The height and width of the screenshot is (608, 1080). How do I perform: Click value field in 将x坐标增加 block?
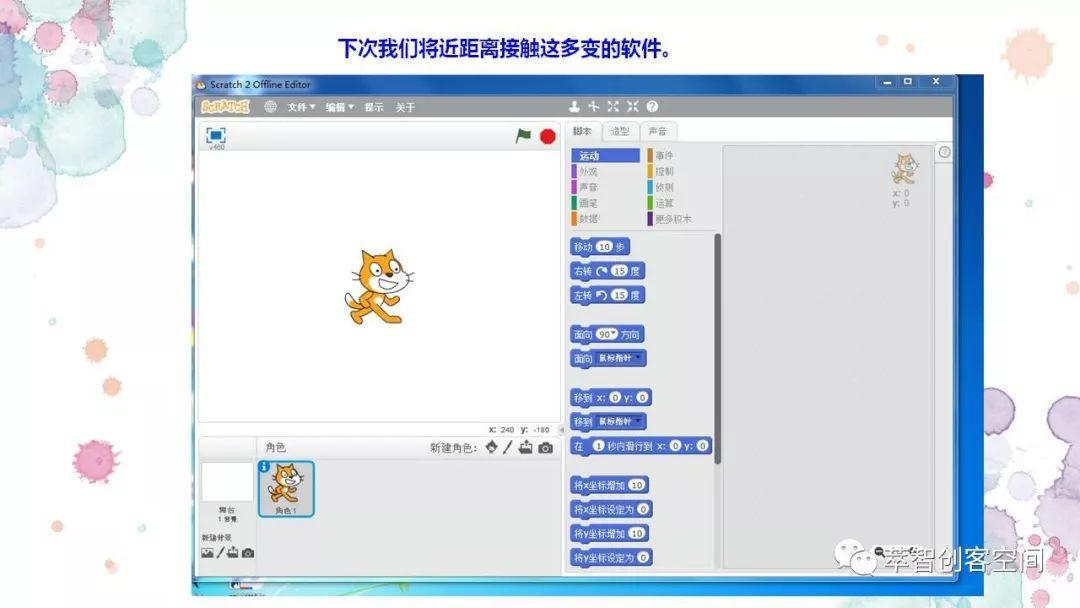[637, 485]
